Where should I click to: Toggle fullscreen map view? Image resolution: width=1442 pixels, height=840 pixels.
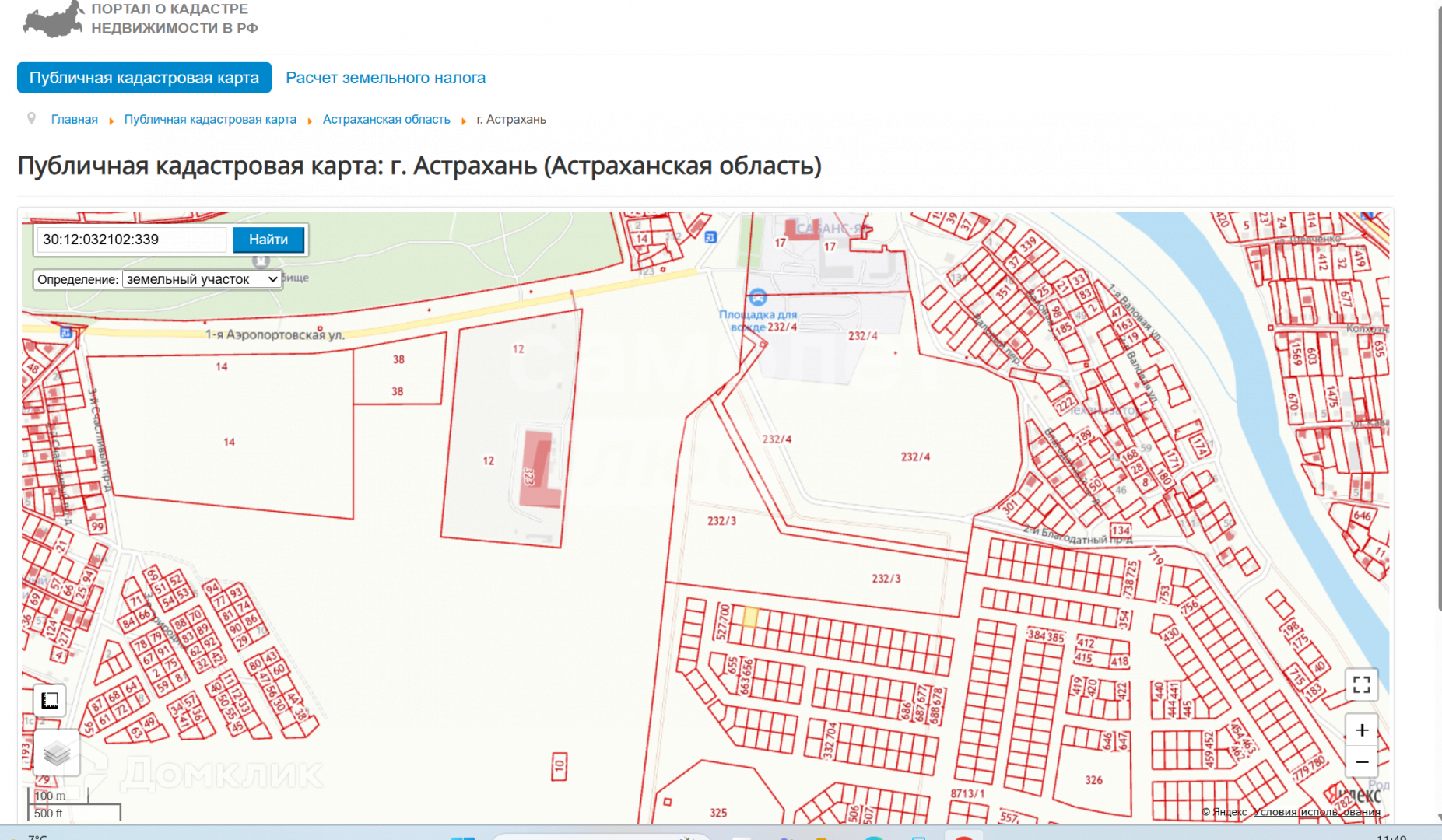pos(1361,684)
